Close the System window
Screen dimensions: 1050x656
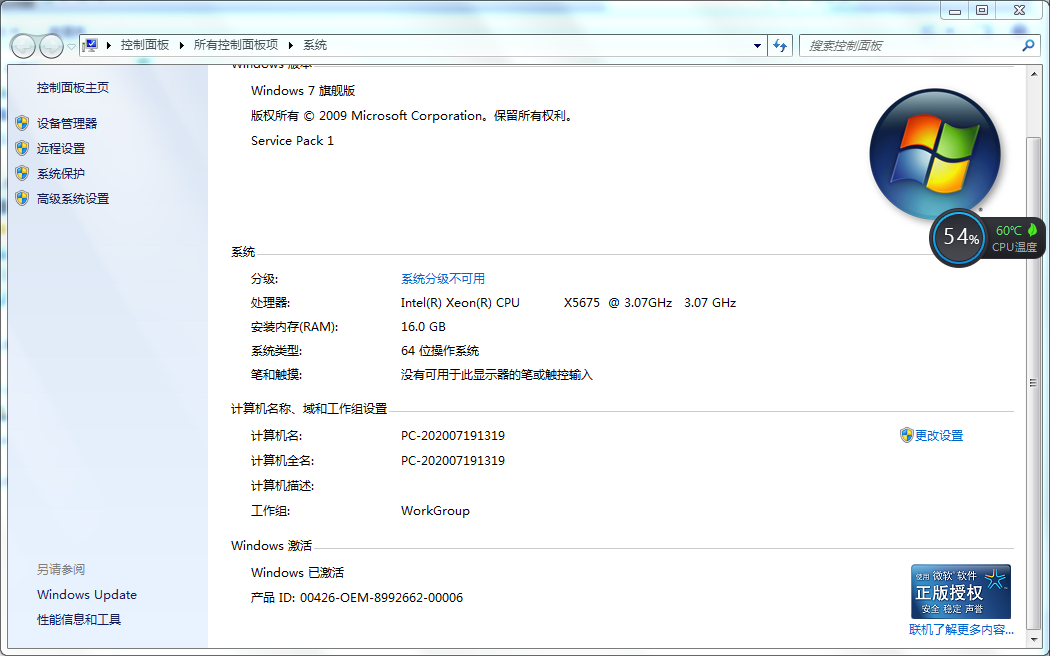[1019, 11]
